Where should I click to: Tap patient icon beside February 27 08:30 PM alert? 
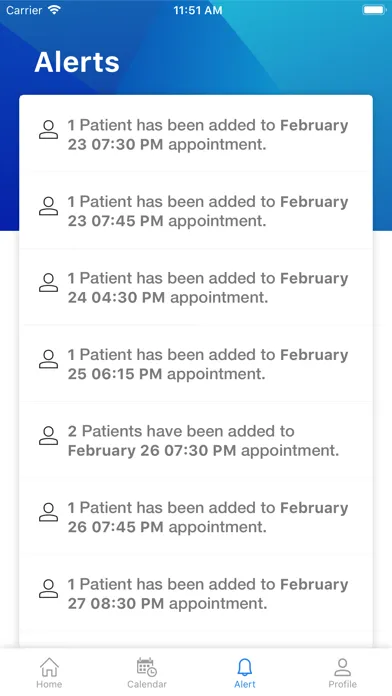coord(48,589)
